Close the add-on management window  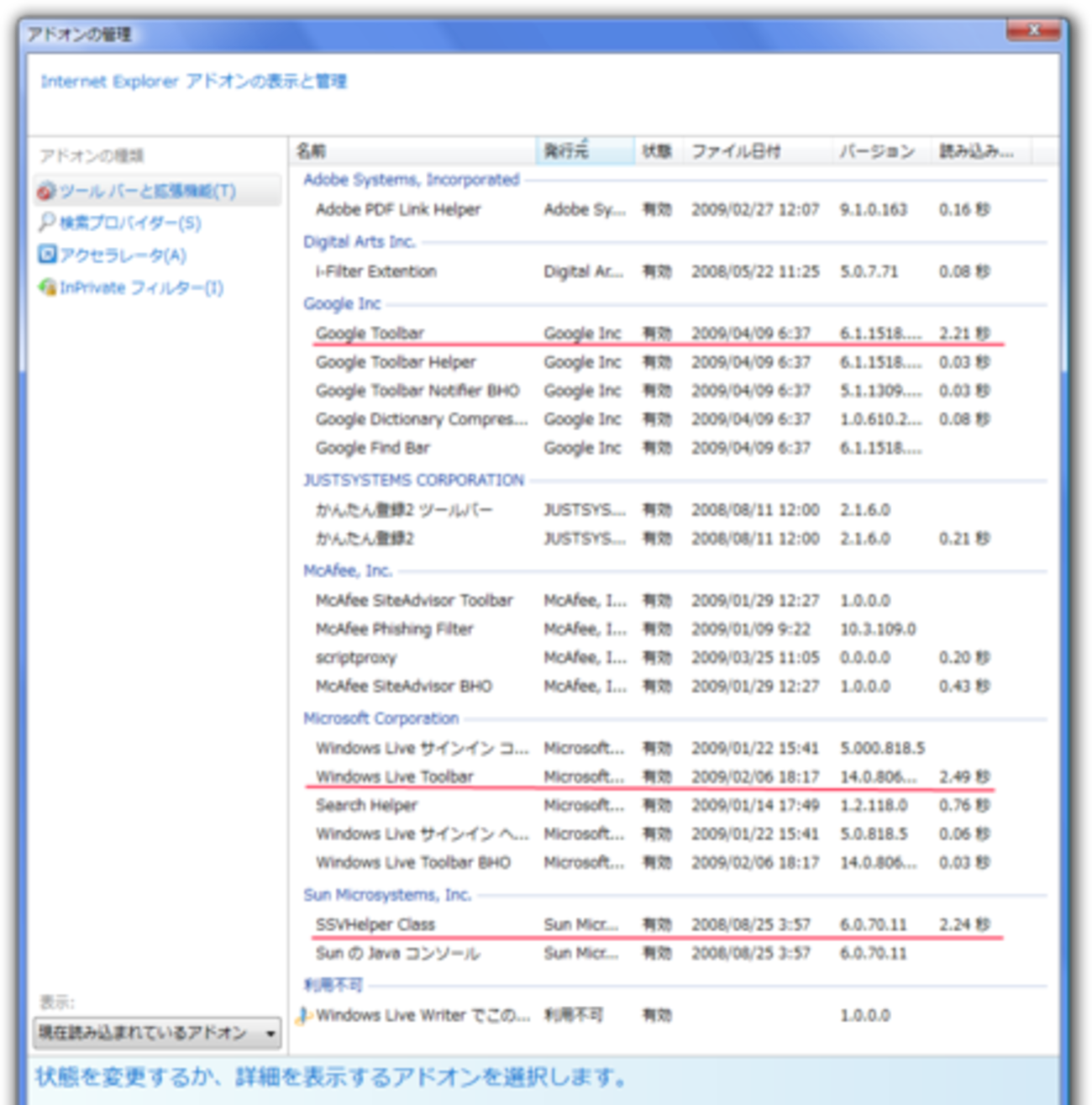(1033, 31)
